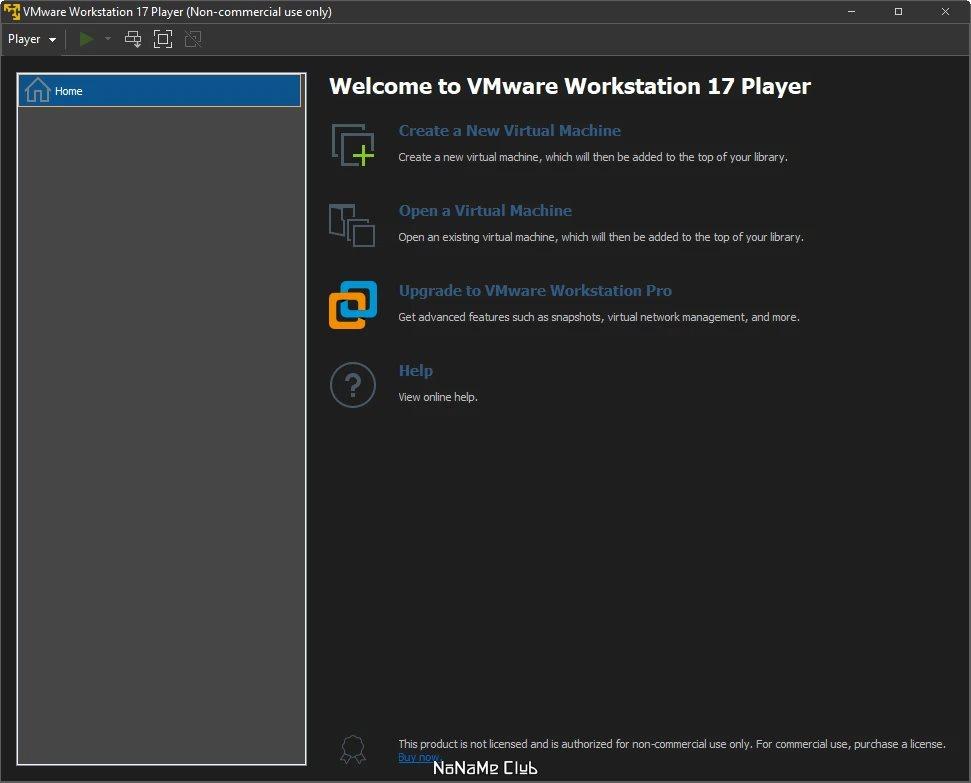Open the Help heading link
The image size is (971, 783).
click(x=416, y=370)
